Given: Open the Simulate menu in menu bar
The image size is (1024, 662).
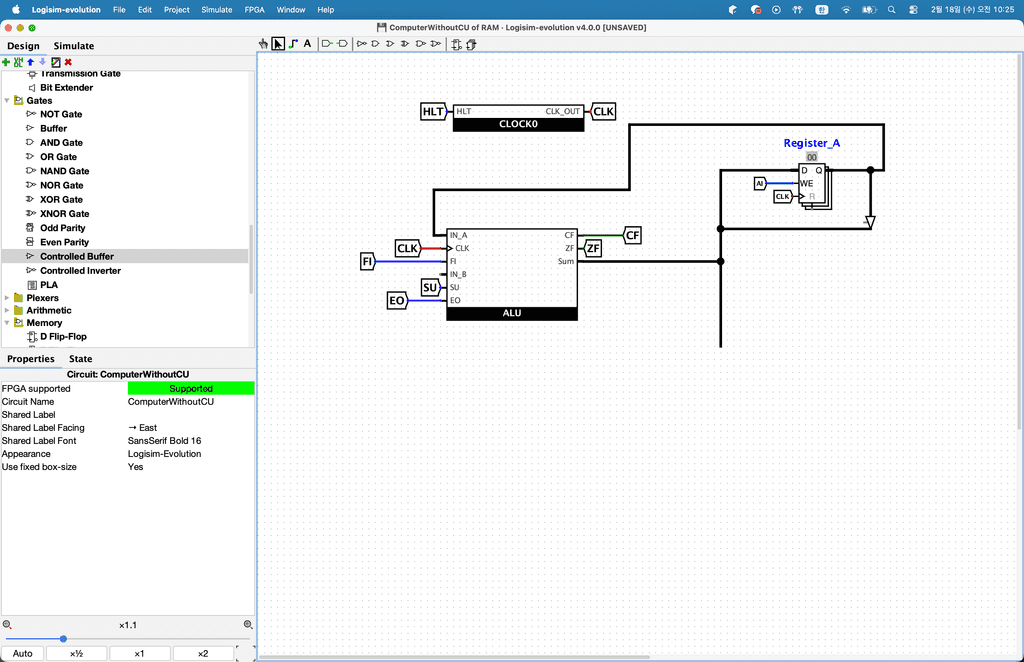Looking at the screenshot, I should (x=216, y=9).
